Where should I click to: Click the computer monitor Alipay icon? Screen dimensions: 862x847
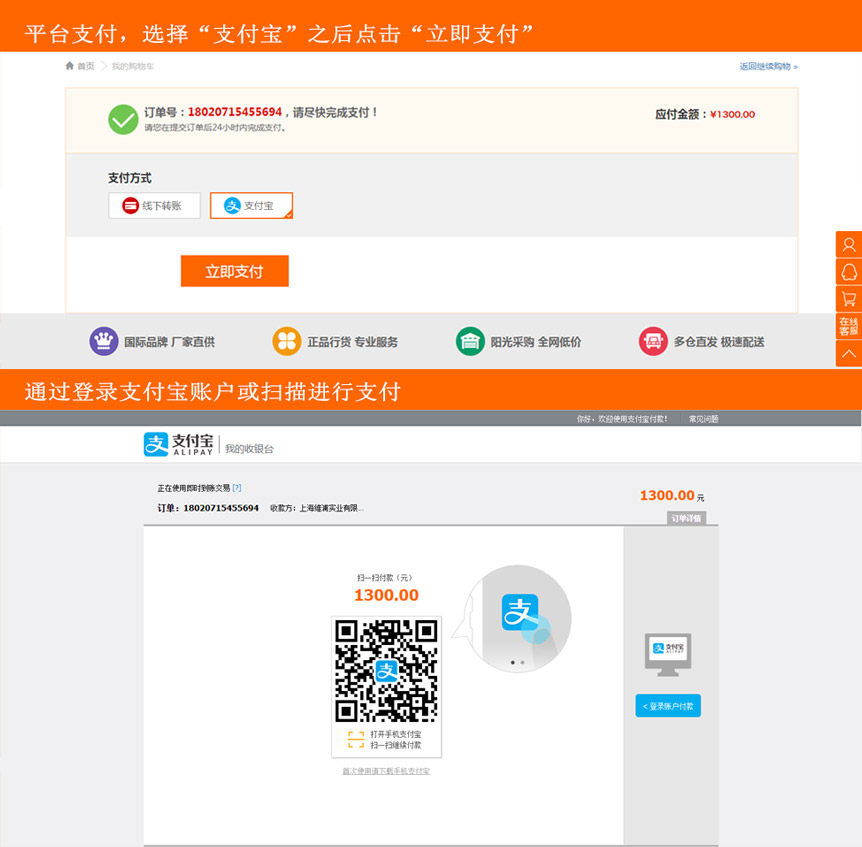pyautogui.click(x=668, y=655)
